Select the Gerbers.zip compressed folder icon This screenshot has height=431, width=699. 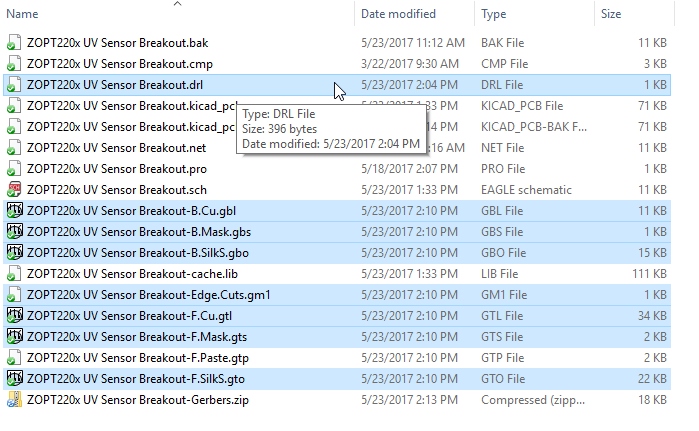[14, 399]
